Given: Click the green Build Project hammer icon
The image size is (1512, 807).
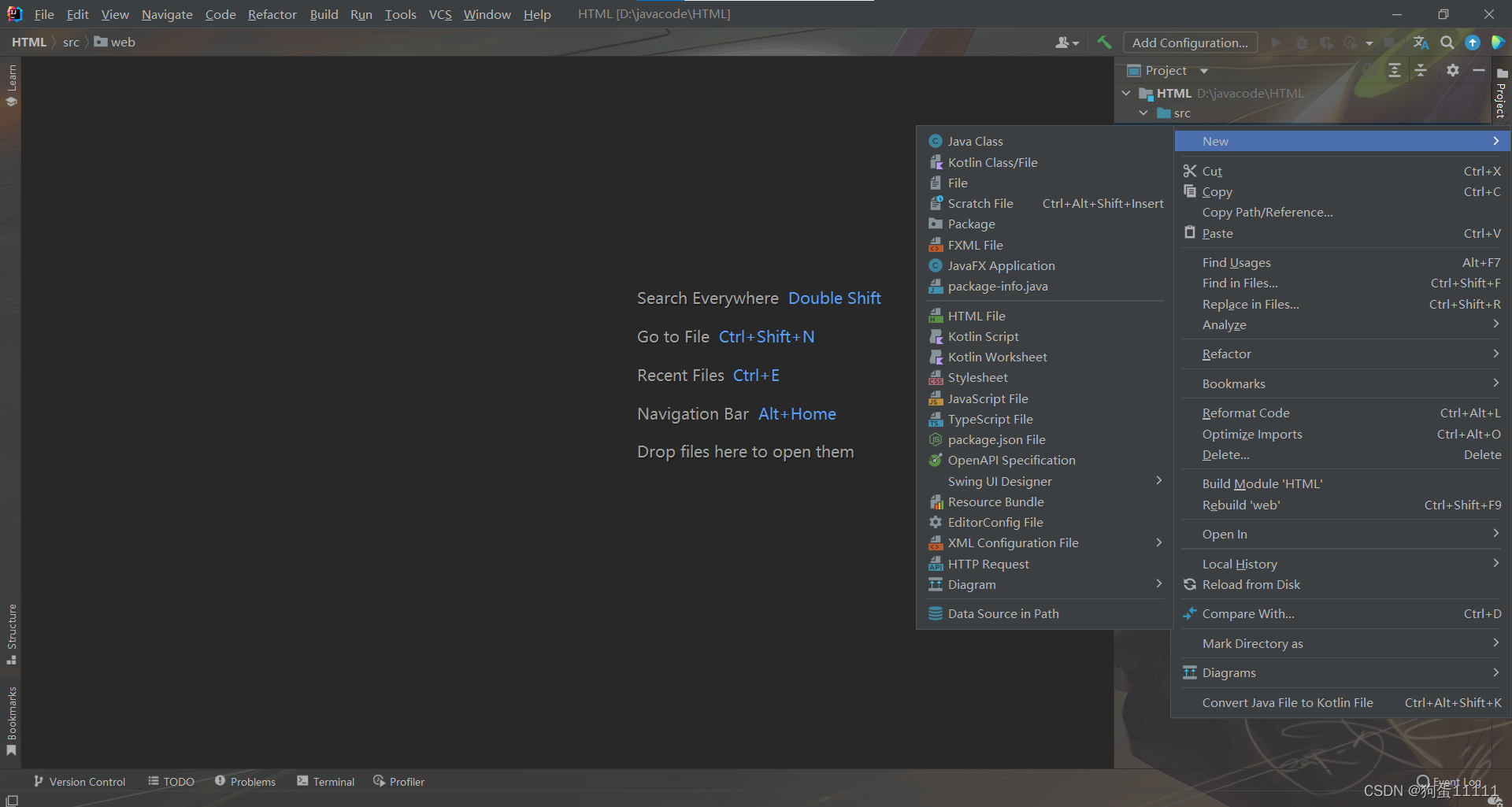Looking at the screenshot, I should pos(1104,43).
